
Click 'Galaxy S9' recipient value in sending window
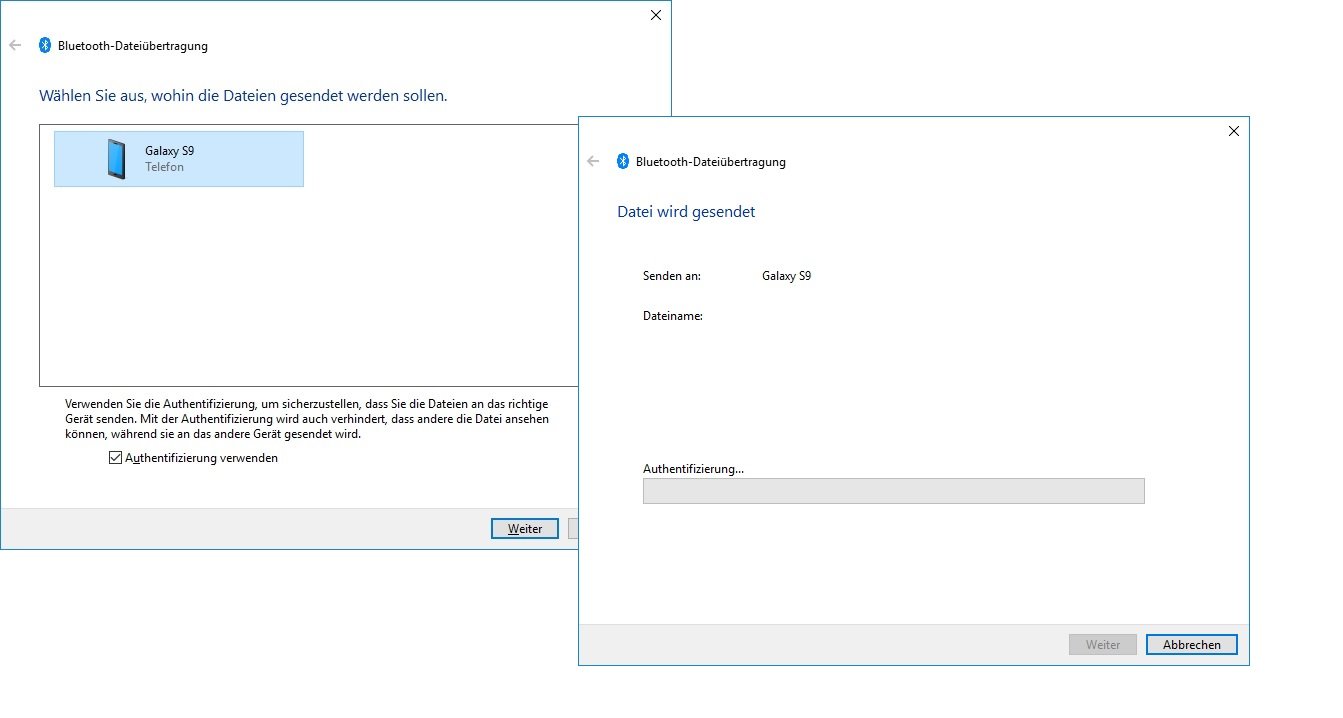point(786,276)
